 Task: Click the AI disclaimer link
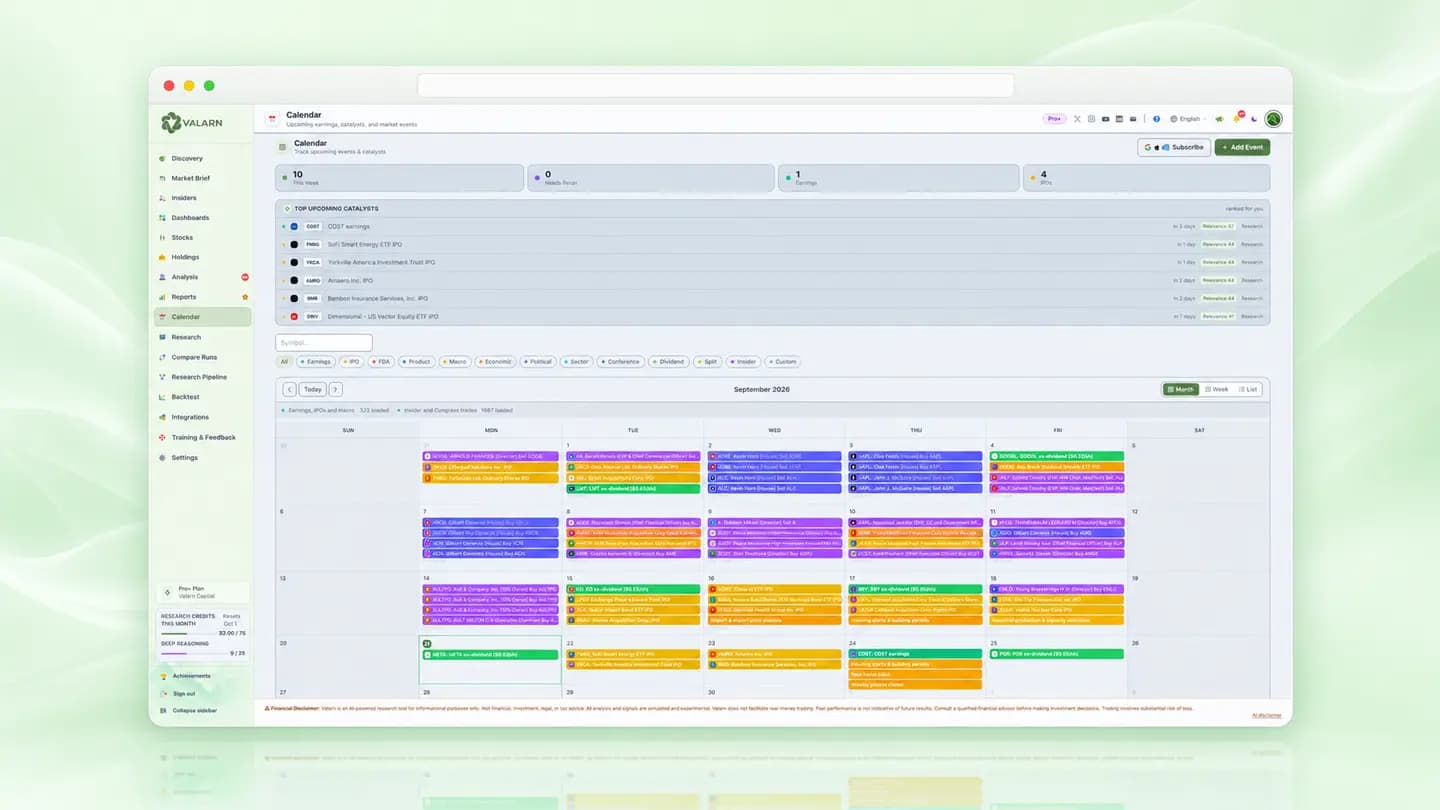point(1265,715)
